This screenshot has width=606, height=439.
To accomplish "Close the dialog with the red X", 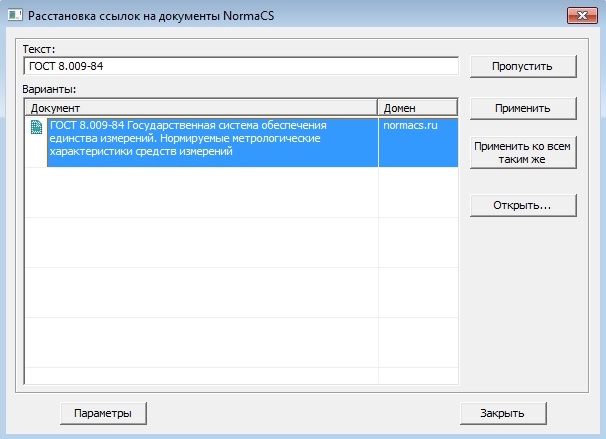I will click(x=582, y=16).
